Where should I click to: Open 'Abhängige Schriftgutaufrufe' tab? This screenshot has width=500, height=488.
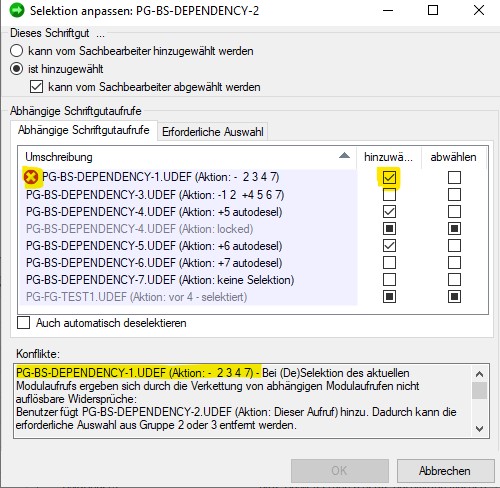(84, 130)
